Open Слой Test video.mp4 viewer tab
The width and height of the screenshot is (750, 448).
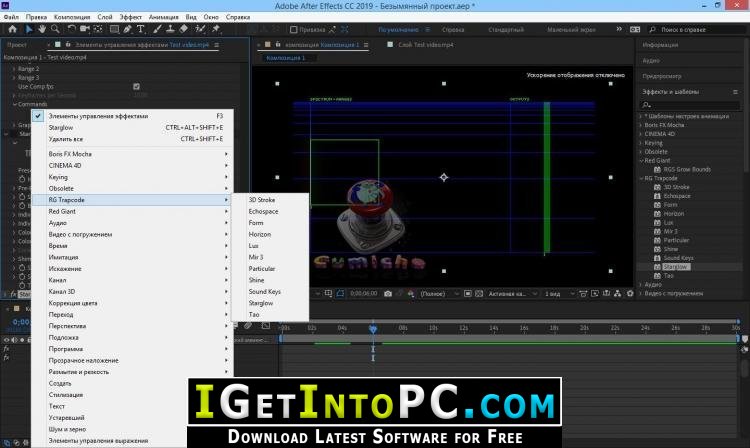(426, 45)
